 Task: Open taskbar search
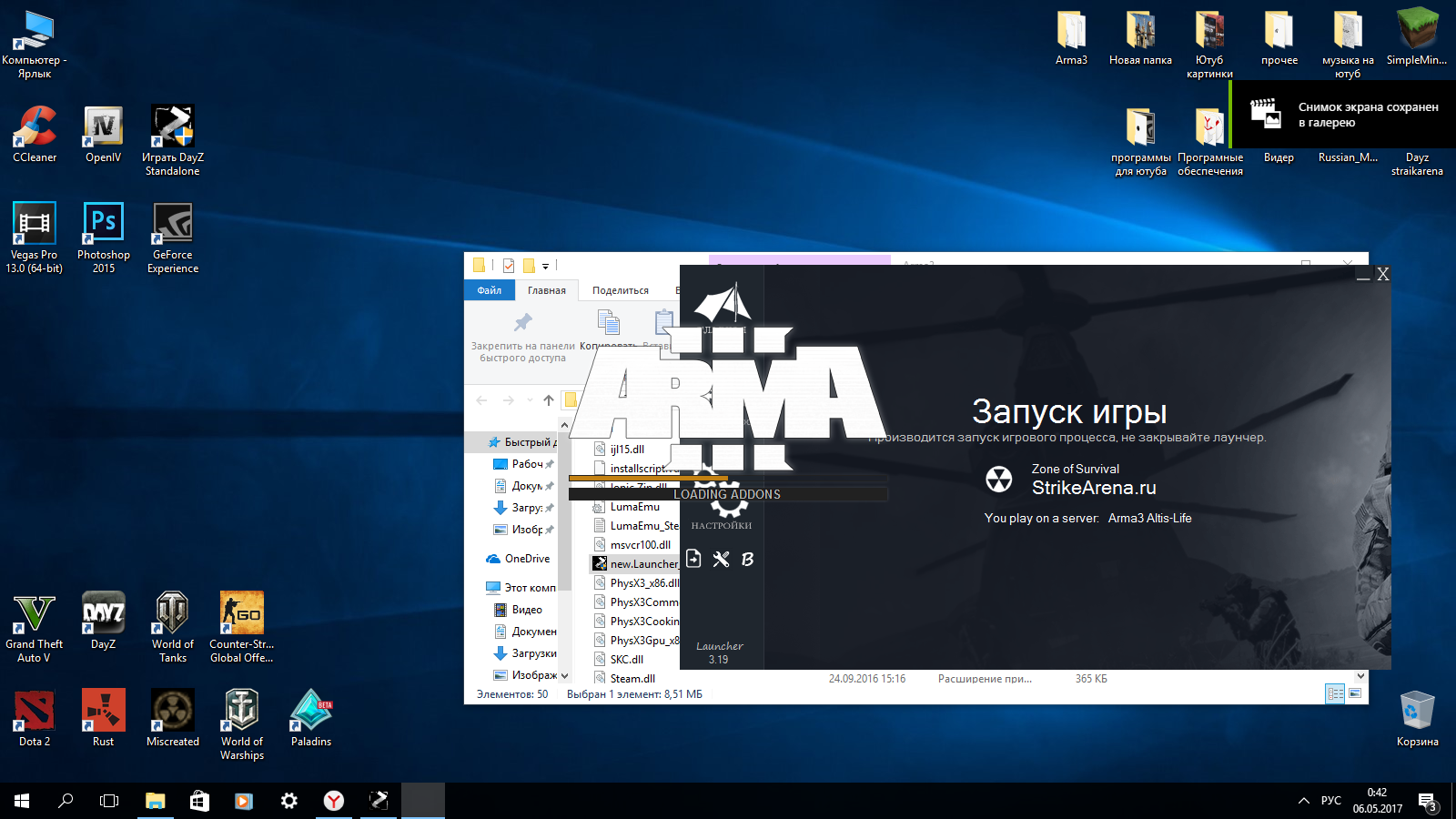click(x=66, y=801)
